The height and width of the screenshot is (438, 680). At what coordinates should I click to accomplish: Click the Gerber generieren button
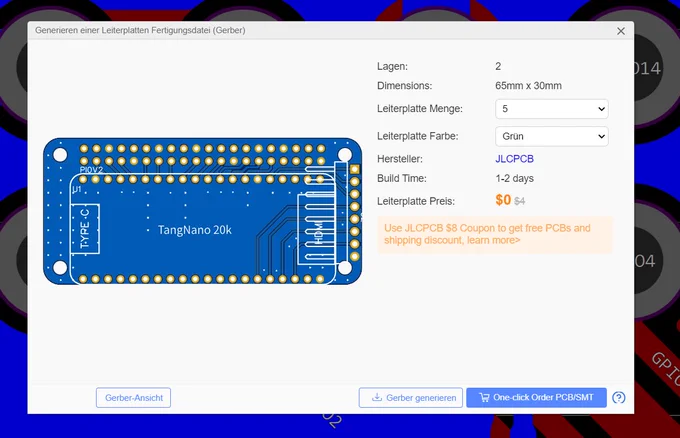411,398
